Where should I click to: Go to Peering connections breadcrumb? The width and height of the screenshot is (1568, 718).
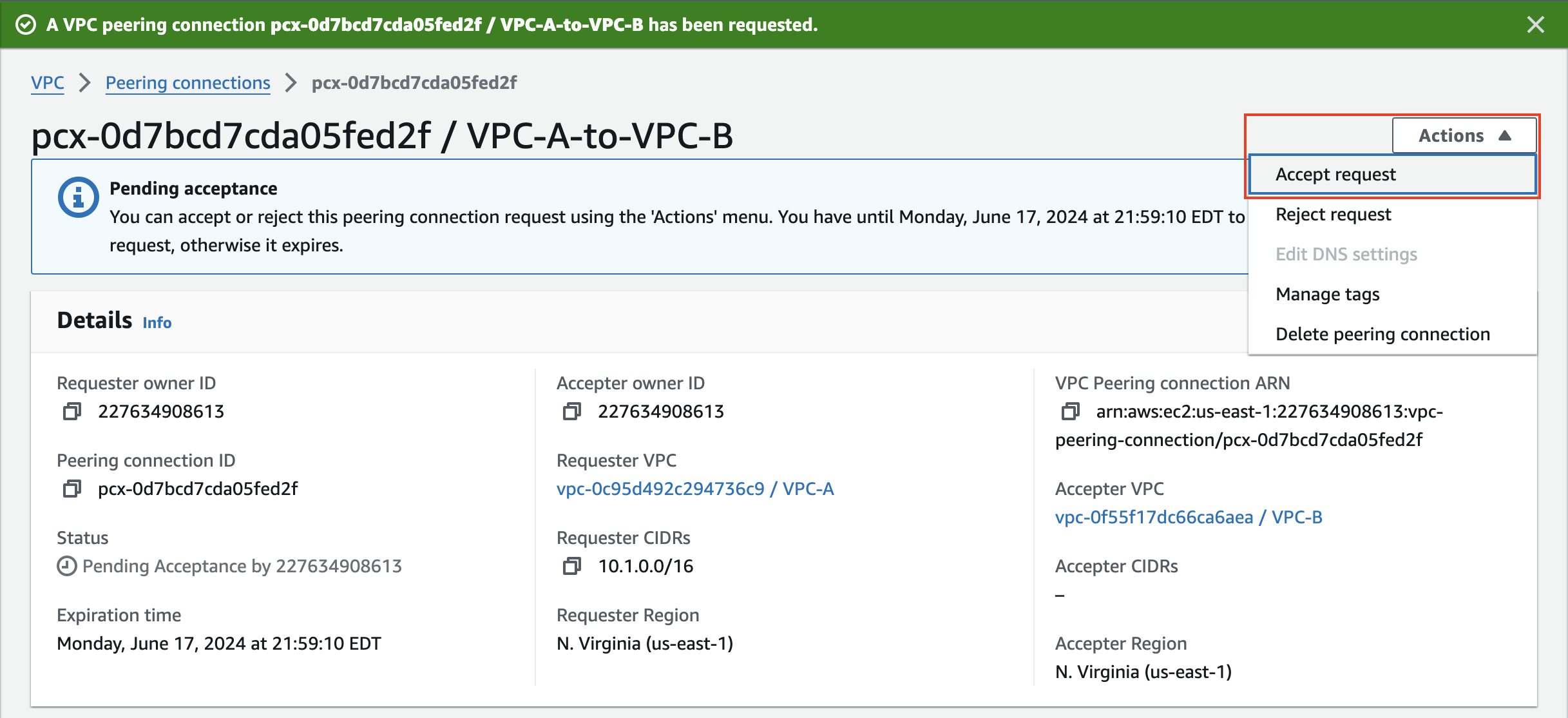(x=188, y=82)
